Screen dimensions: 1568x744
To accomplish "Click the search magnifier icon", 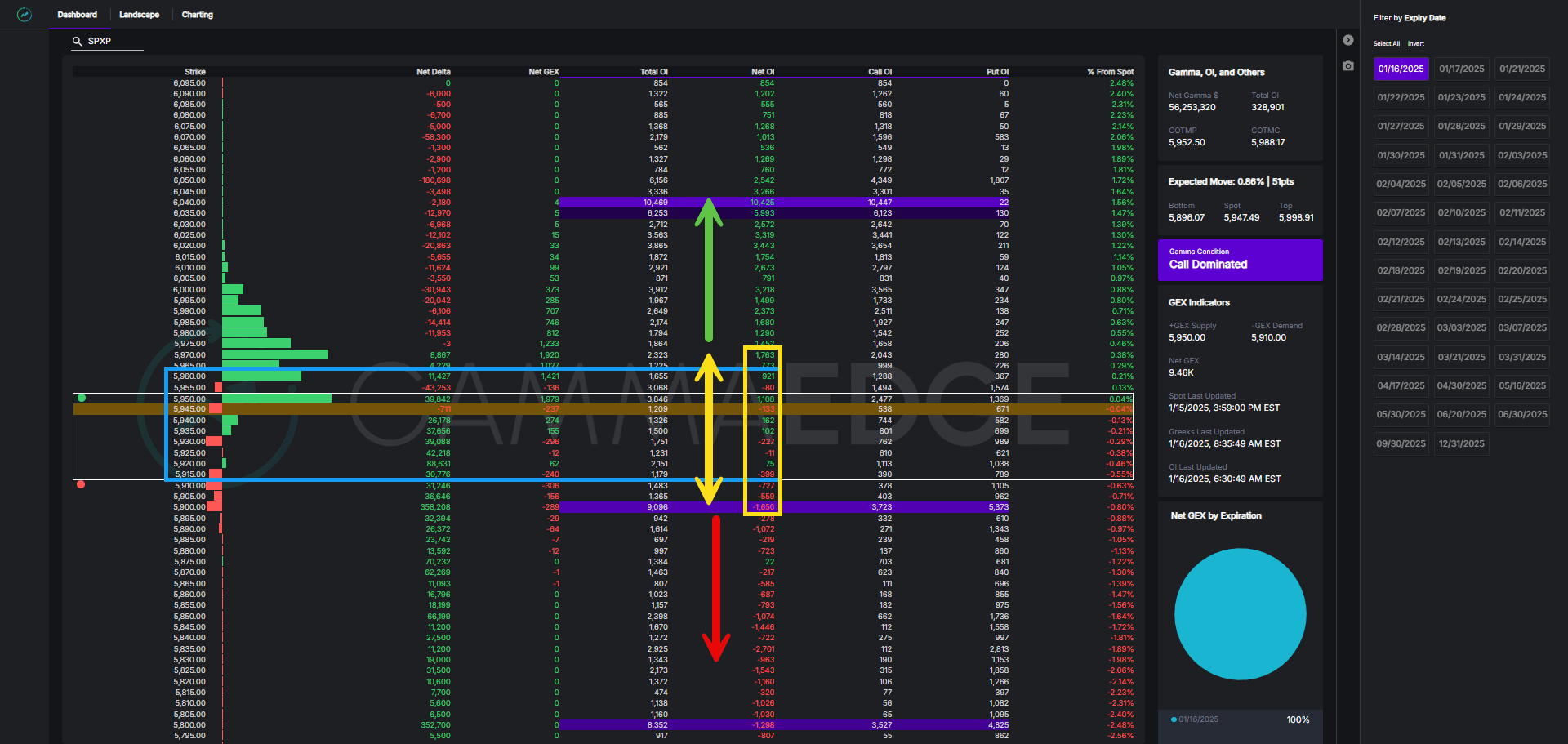I will click(78, 41).
